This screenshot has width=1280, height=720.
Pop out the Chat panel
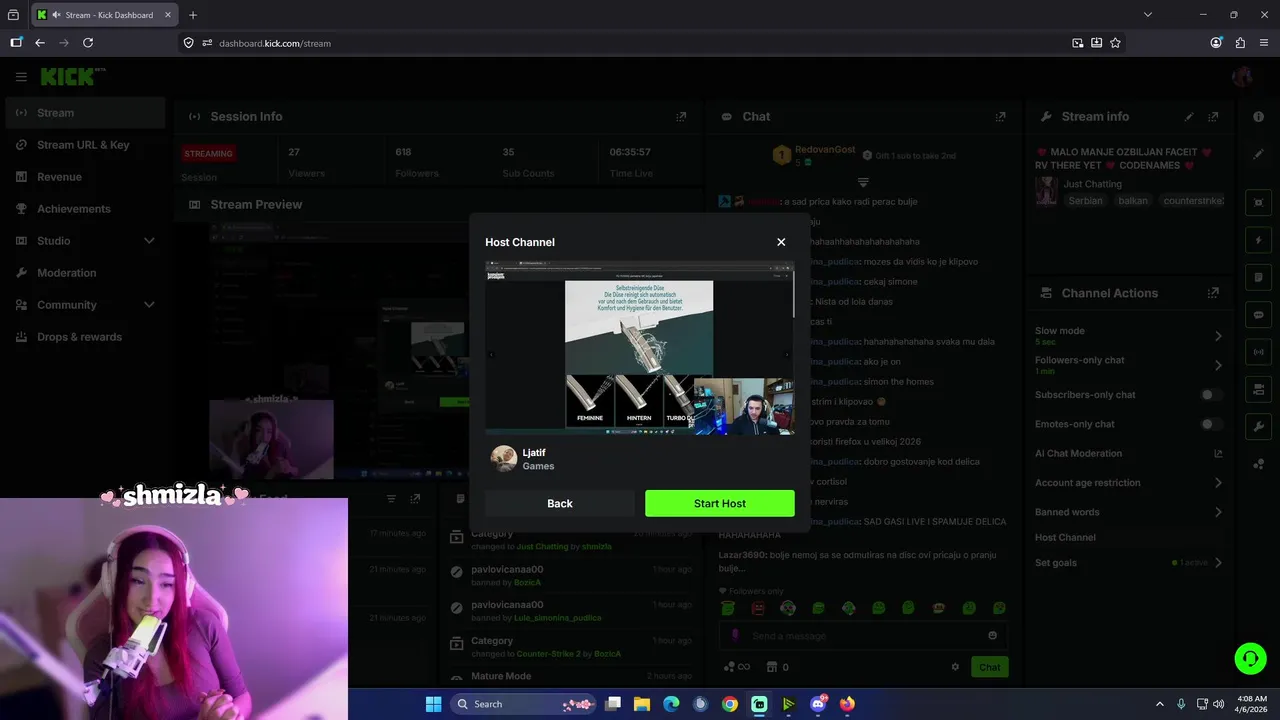pyautogui.click(x=1000, y=116)
